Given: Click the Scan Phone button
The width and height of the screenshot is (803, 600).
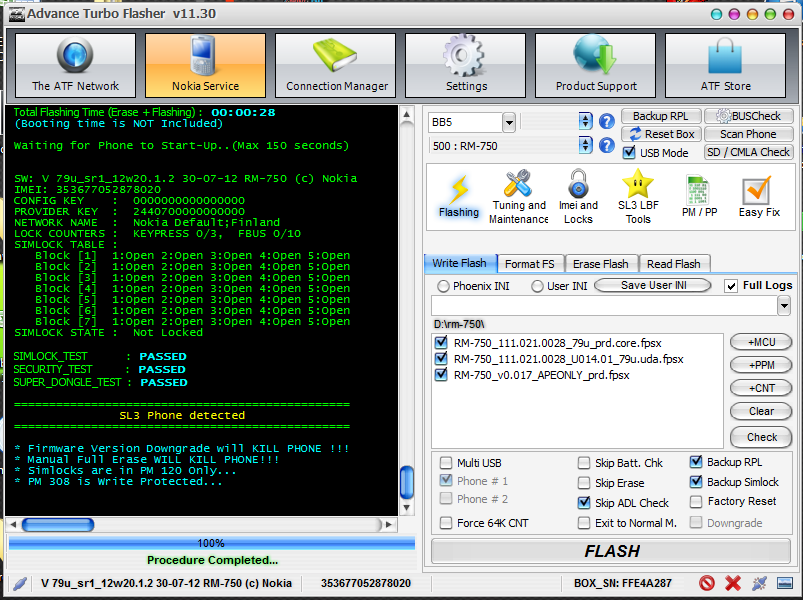Looking at the screenshot, I should 749,134.
